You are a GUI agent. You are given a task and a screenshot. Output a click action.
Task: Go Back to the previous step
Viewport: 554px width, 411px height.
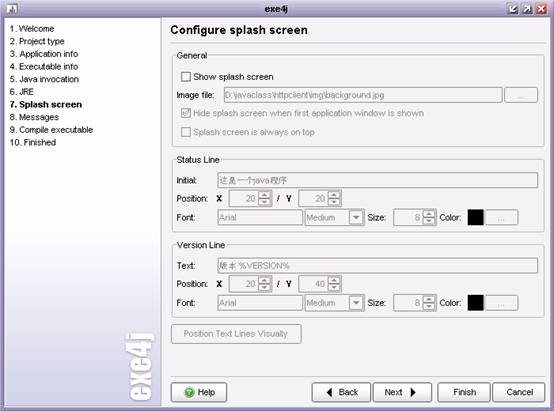[x=341, y=392]
